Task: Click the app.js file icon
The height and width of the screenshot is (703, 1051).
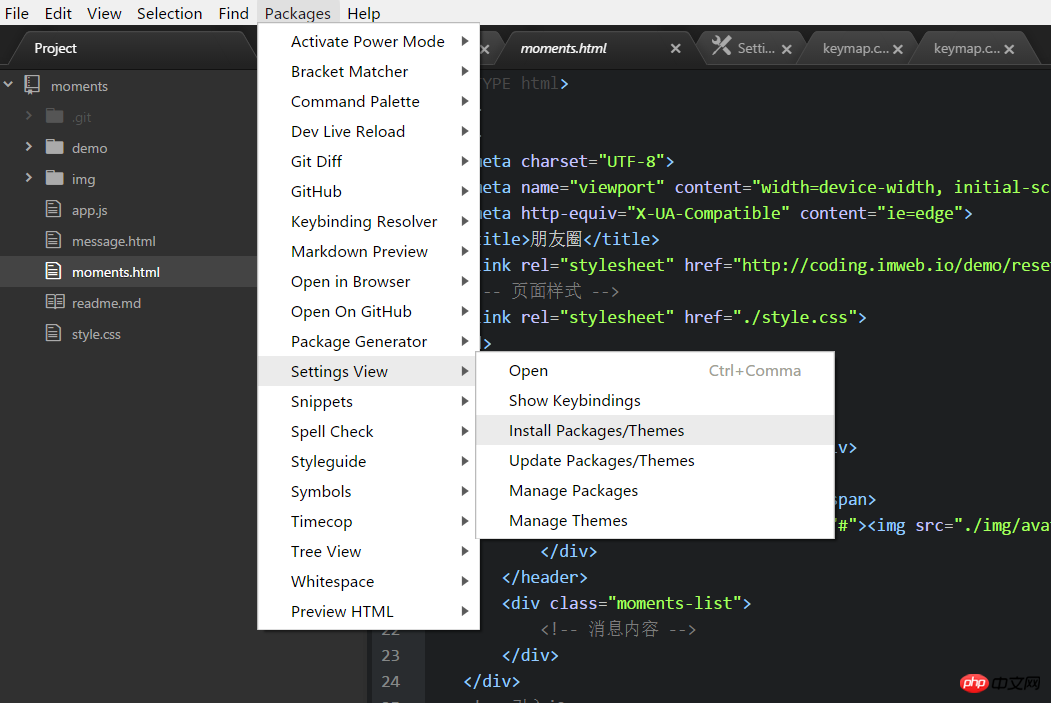Action: coord(53,209)
